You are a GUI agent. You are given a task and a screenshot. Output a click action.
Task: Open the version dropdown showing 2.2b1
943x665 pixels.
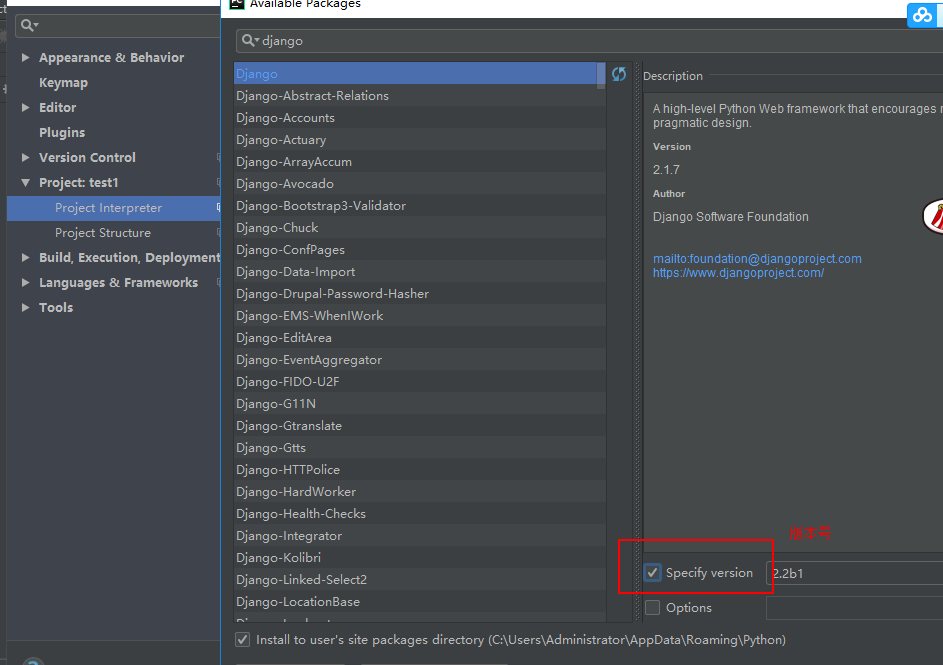pos(855,573)
